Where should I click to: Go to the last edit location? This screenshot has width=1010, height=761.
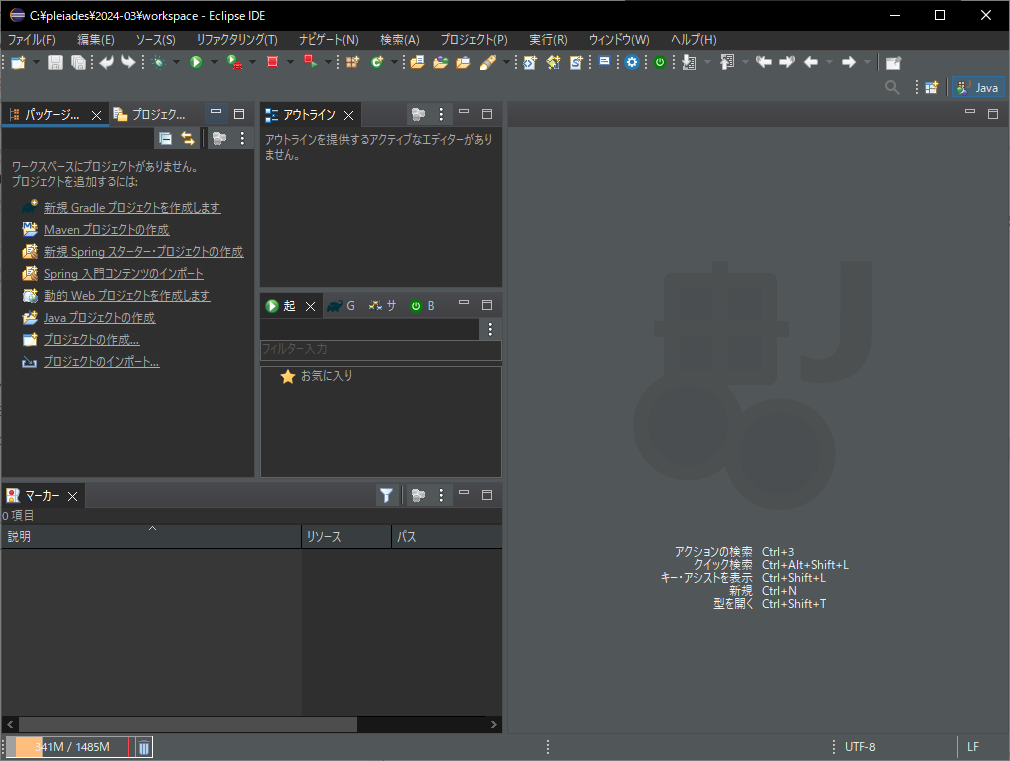pos(764,62)
